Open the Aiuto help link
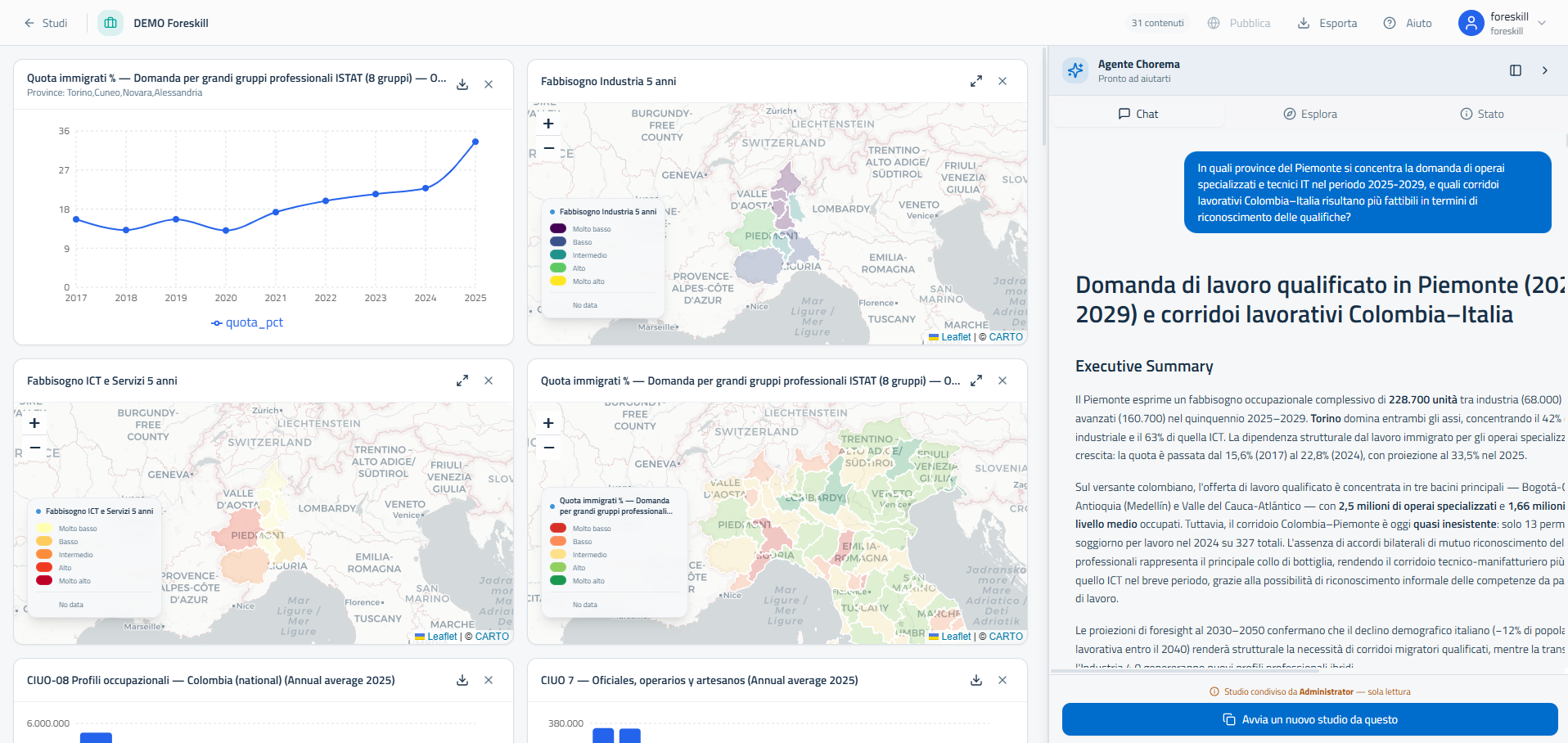 1408,23
